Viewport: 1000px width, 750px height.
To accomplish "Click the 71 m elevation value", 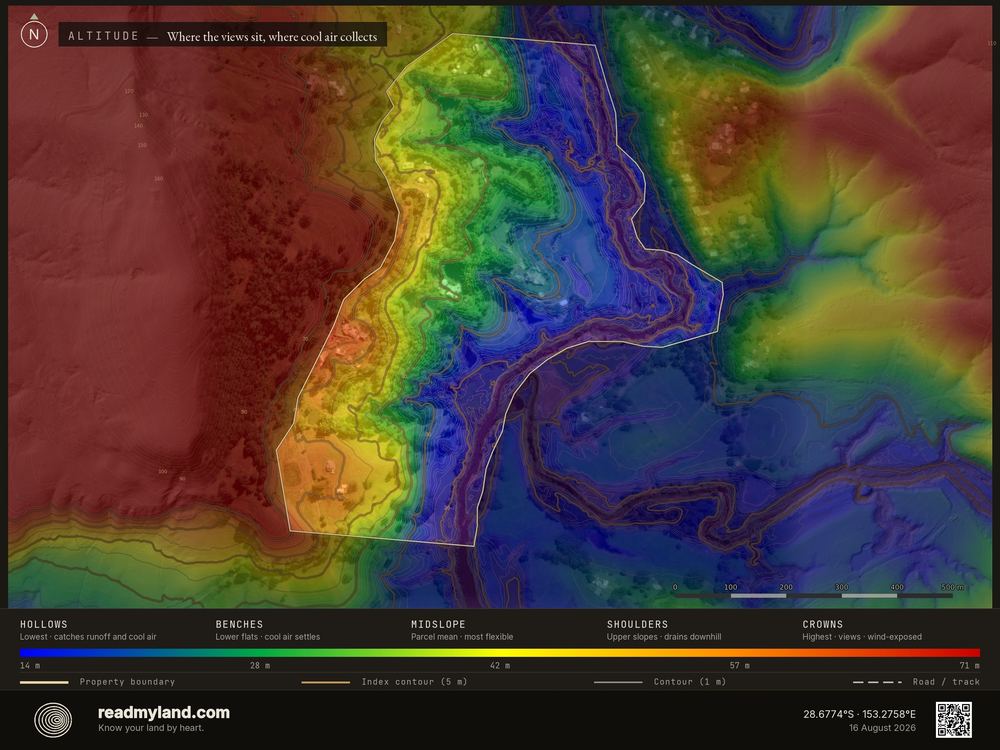I will 969,666.
